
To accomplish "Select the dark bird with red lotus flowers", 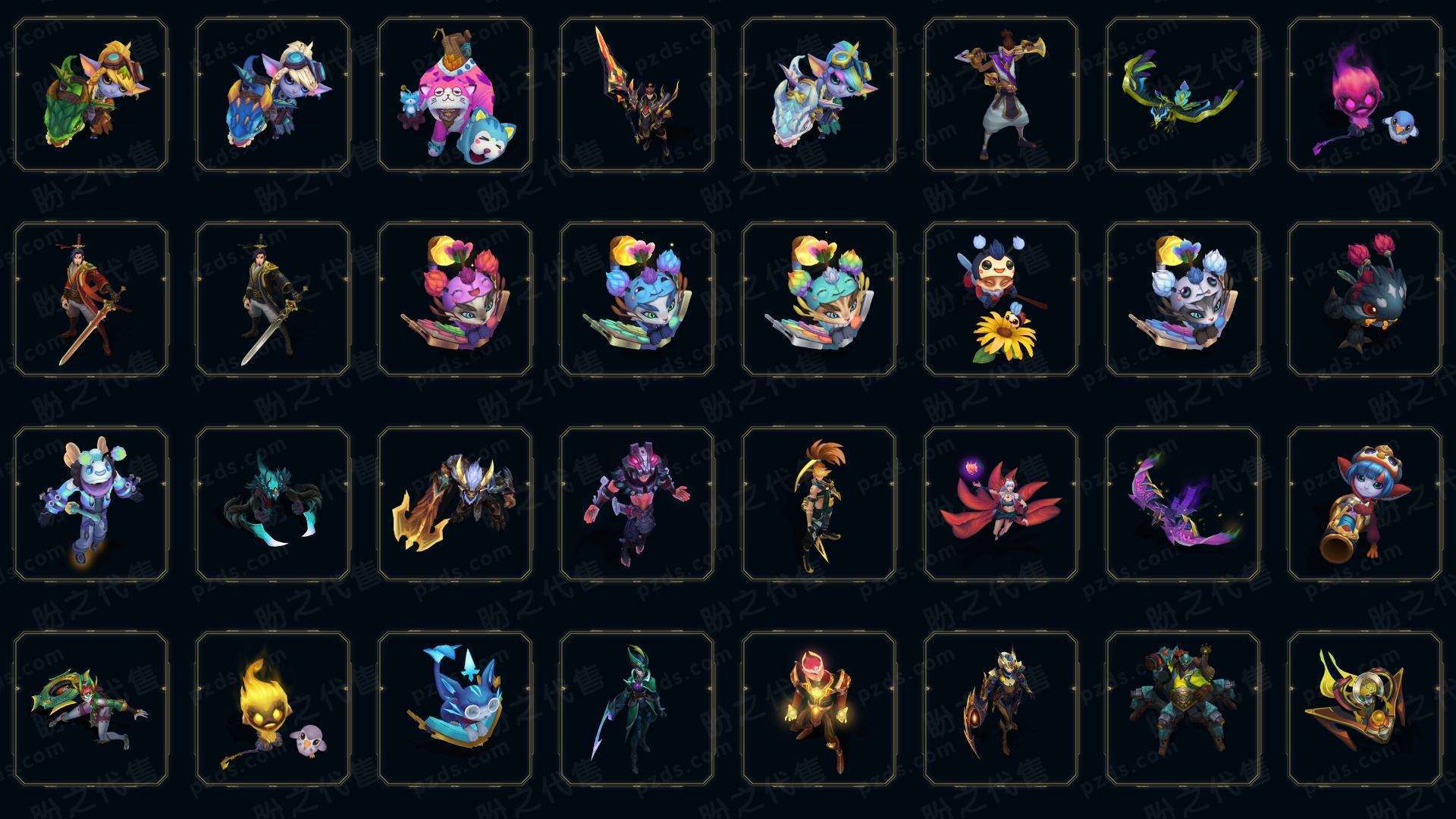I will pos(1365,299).
